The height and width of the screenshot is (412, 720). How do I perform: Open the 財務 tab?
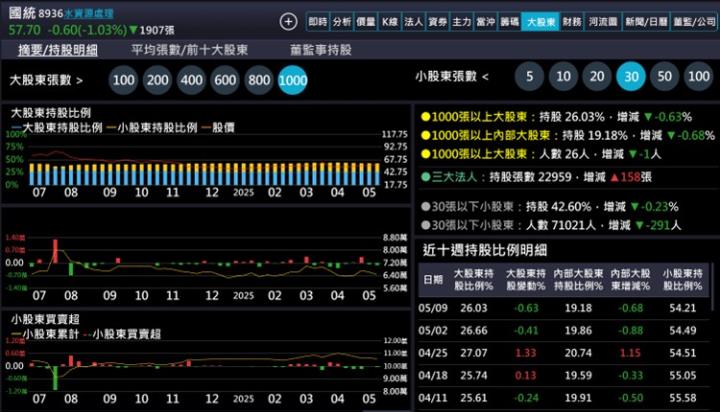572,22
